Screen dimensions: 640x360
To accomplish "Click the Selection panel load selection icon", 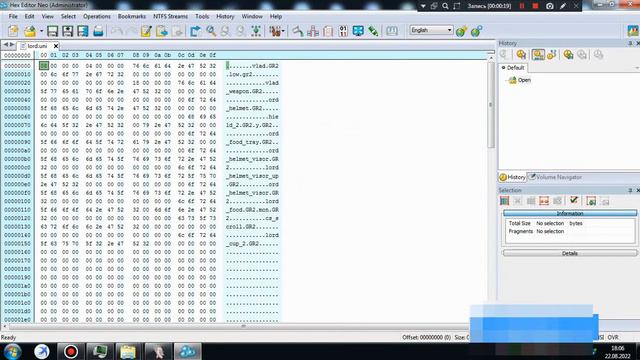I will coord(591,201).
